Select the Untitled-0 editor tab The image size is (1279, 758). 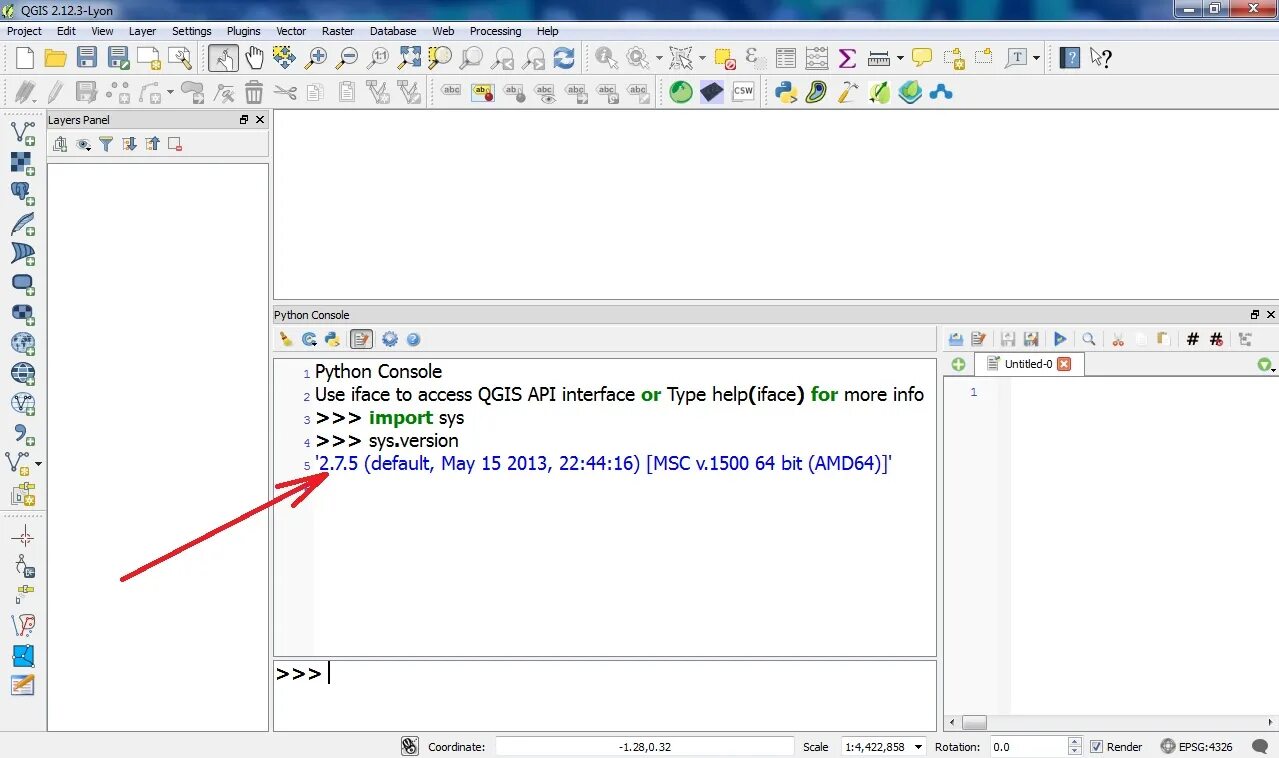click(x=1029, y=364)
